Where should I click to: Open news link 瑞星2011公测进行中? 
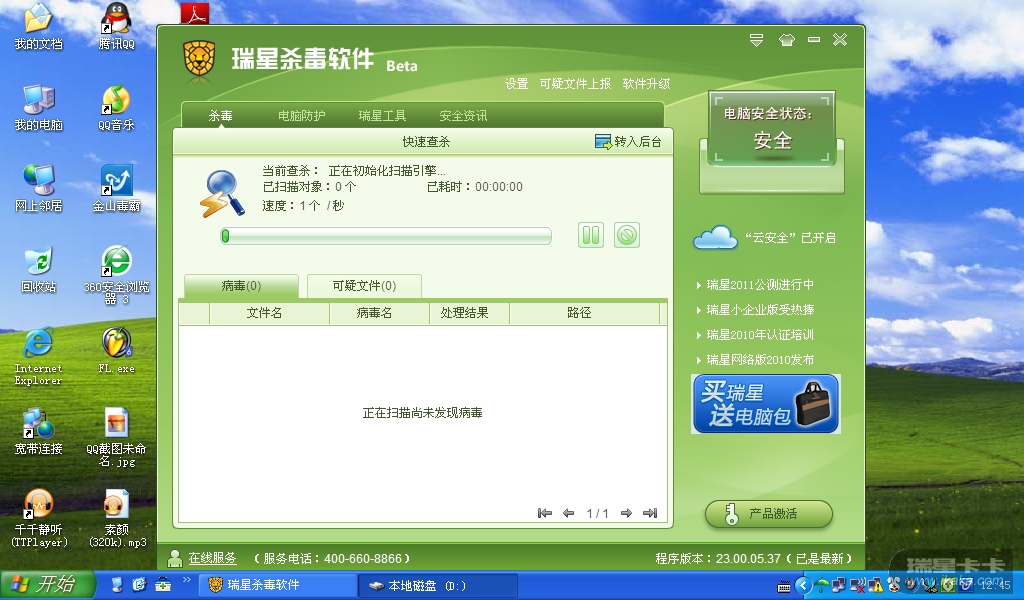click(x=760, y=285)
